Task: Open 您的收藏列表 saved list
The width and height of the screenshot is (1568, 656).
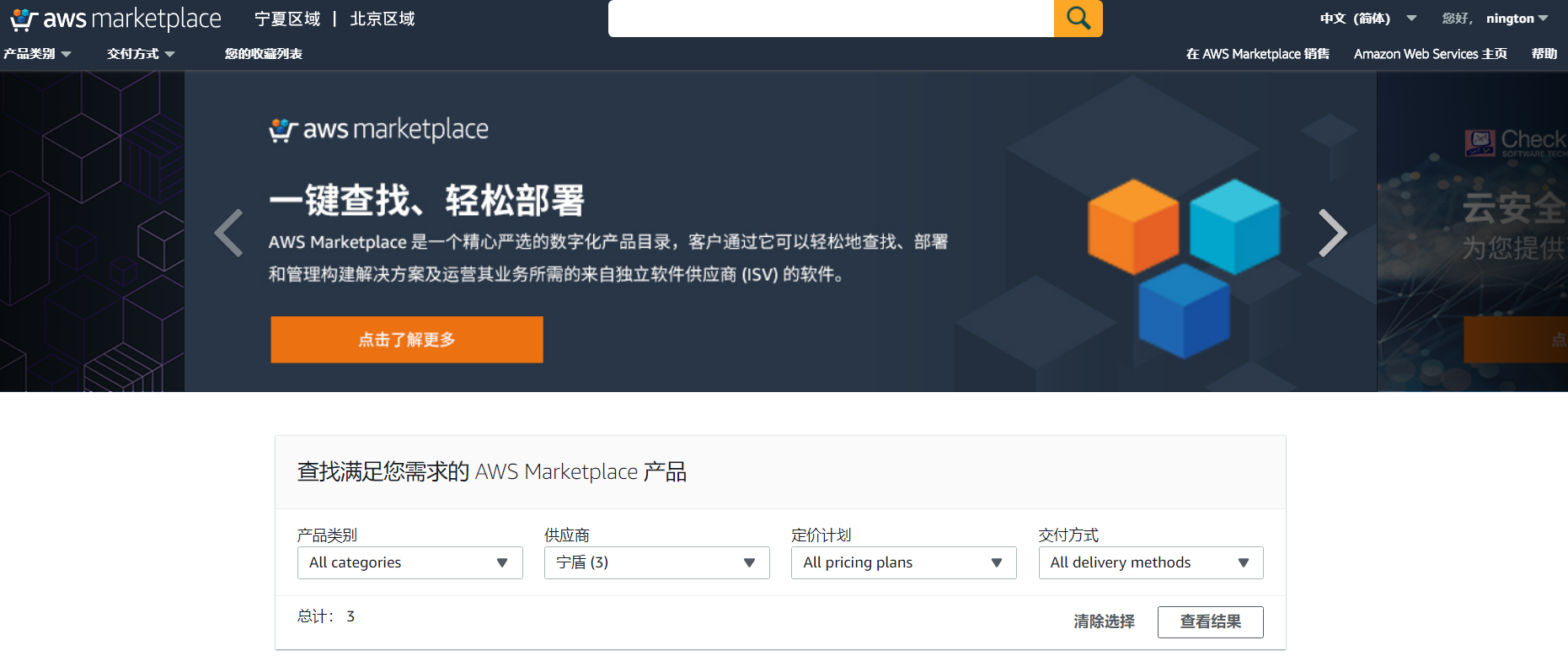Action: pos(264,54)
